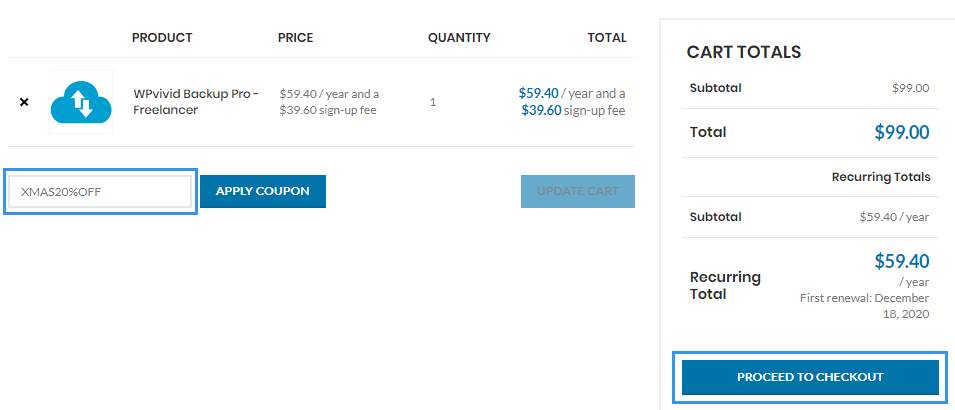Image resolution: width=955 pixels, height=410 pixels.
Task: Focus the XMAS20%OFF coupon code field
Action: (x=100, y=191)
